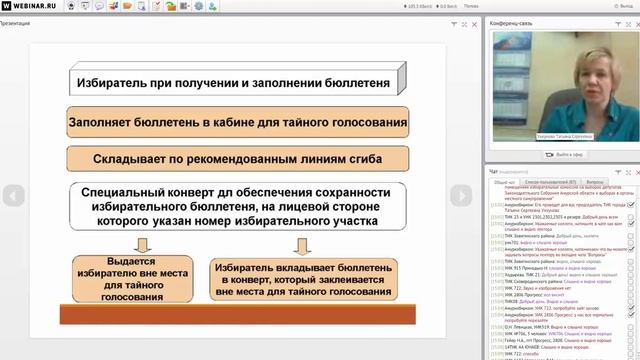Expand the Presentation panel to fullscreen

coord(464,24)
